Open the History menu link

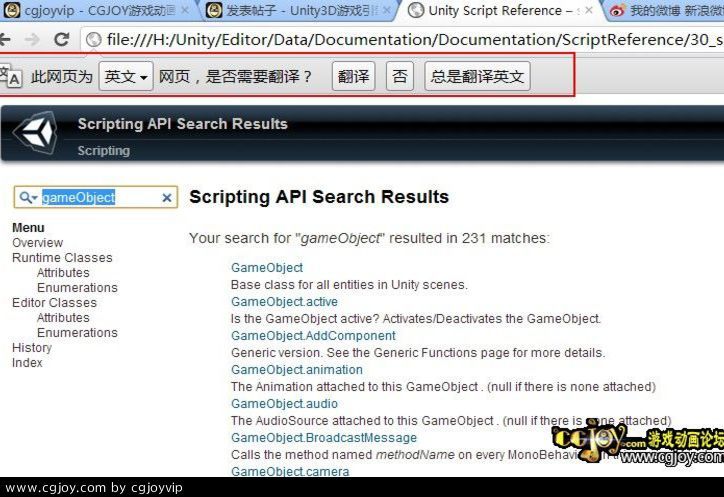coord(32,347)
